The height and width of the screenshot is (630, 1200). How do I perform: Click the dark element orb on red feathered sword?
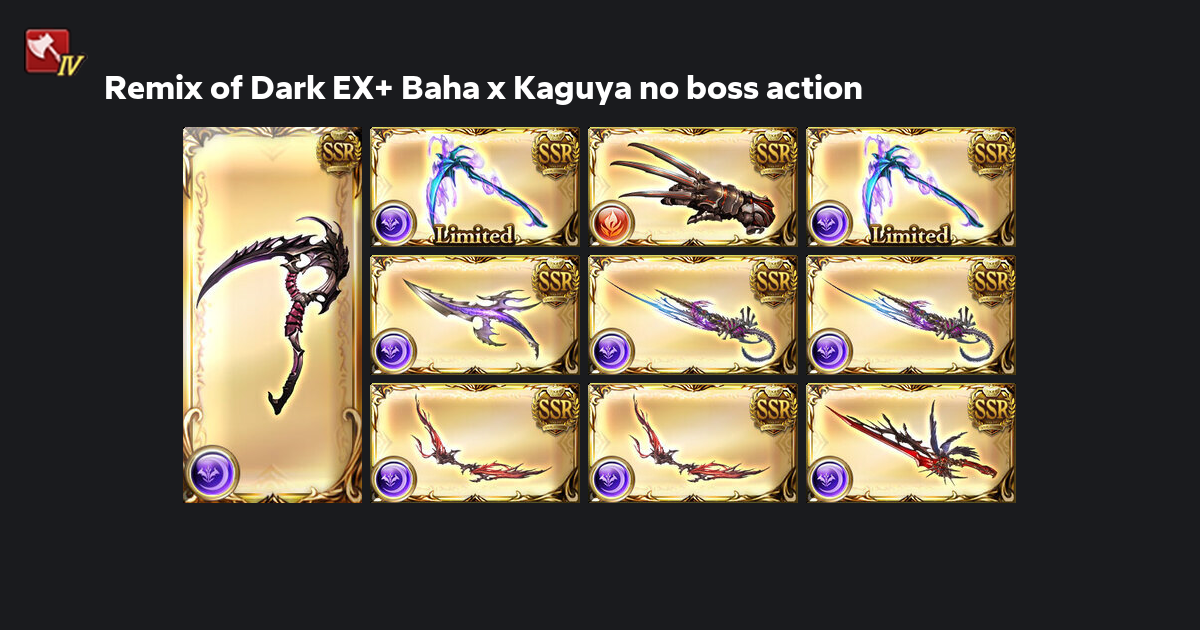pyautogui.click(x=829, y=479)
